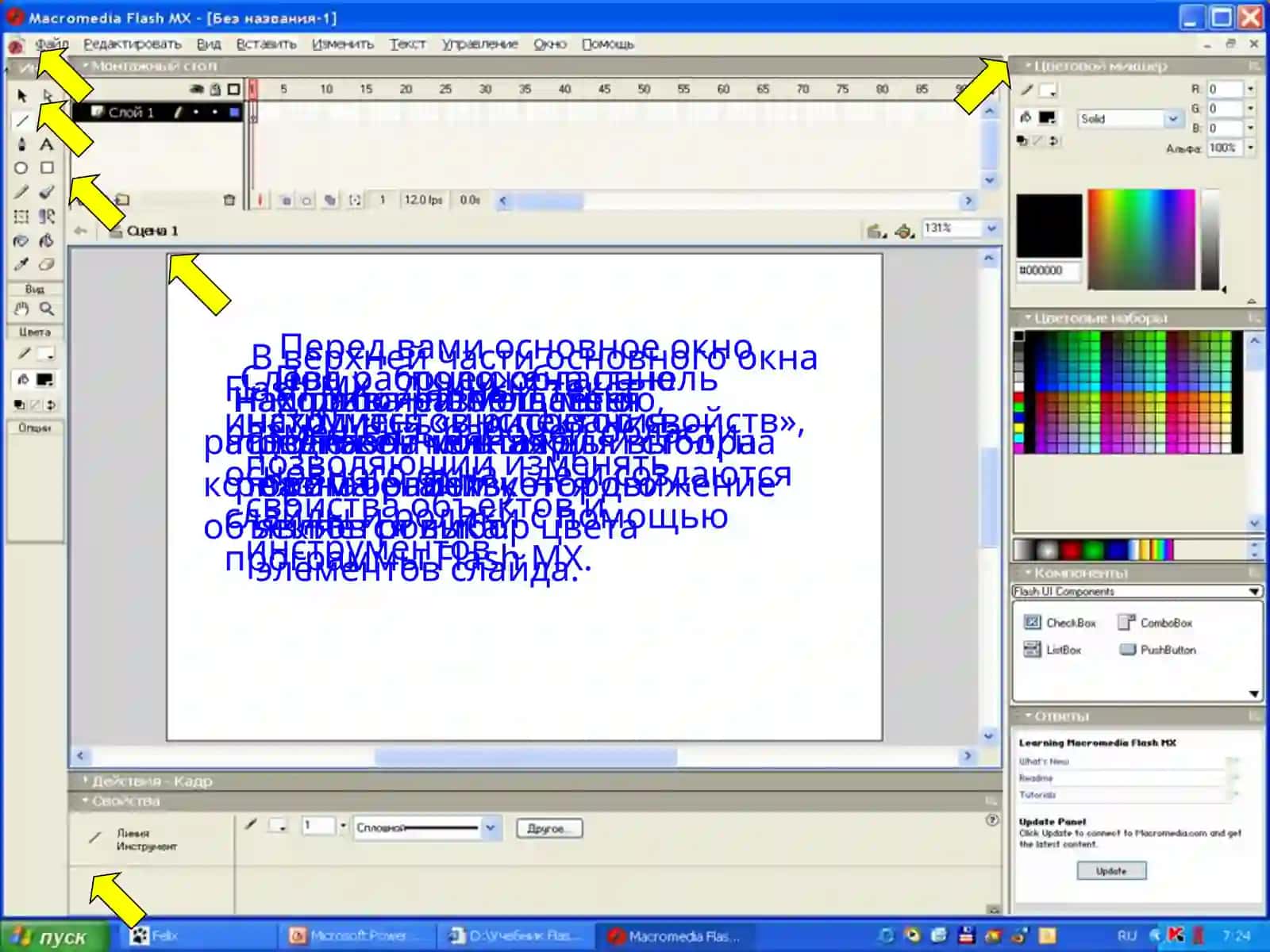Select the Pen tool

click(21, 144)
